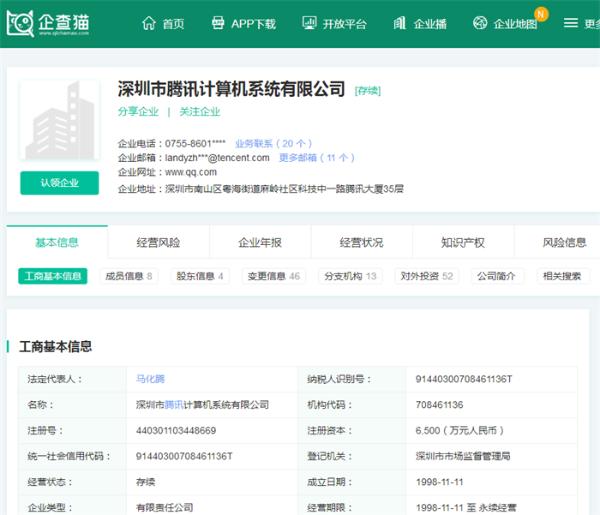Image resolution: width=600 pixels, height=515 pixels.
Task: Select the 成员信息 8 sub-tab
Action: (x=129, y=276)
